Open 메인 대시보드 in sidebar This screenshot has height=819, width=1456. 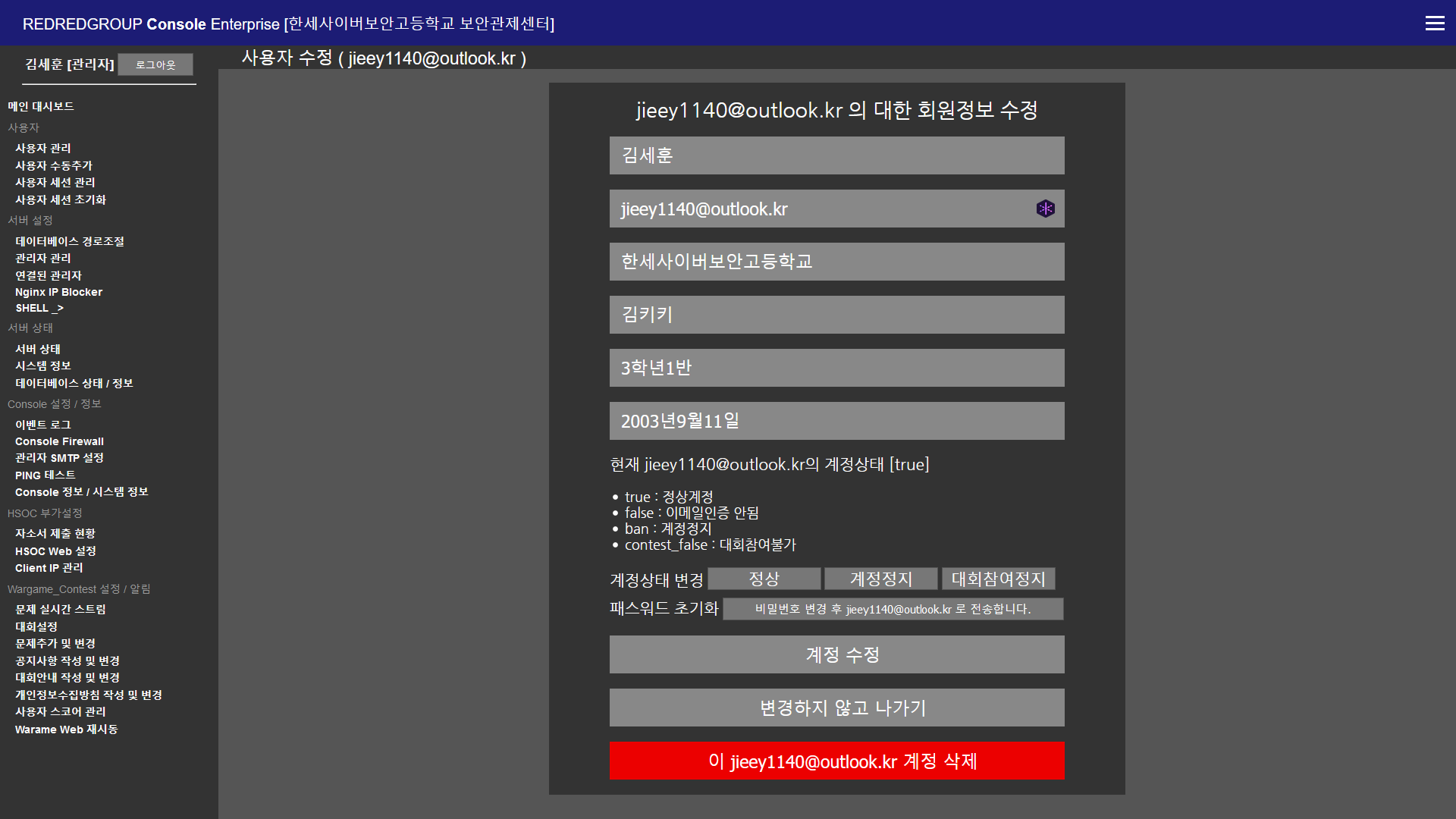pos(41,106)
